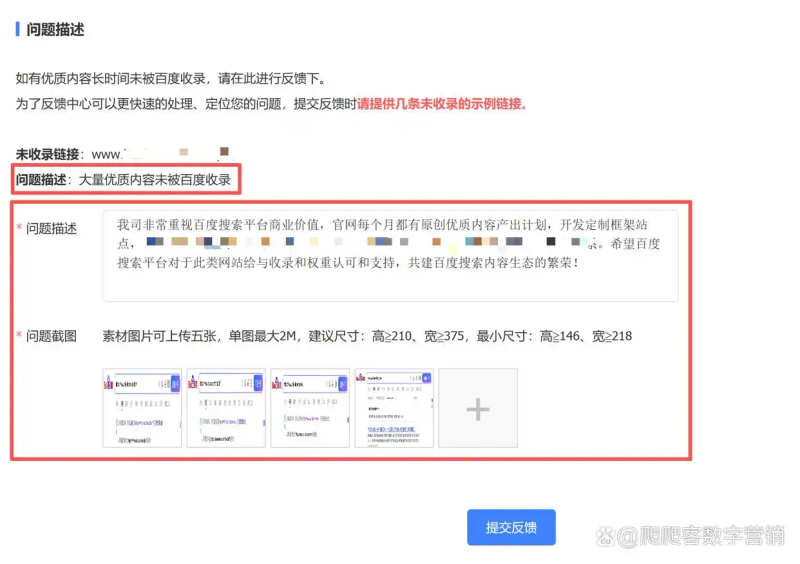
Task: Click into the 问题描述 text area
Action: point(390,255)
